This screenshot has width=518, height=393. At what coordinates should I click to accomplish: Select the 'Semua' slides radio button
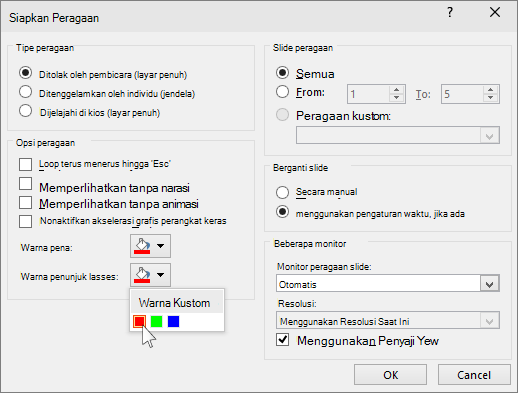click(282, 73)
